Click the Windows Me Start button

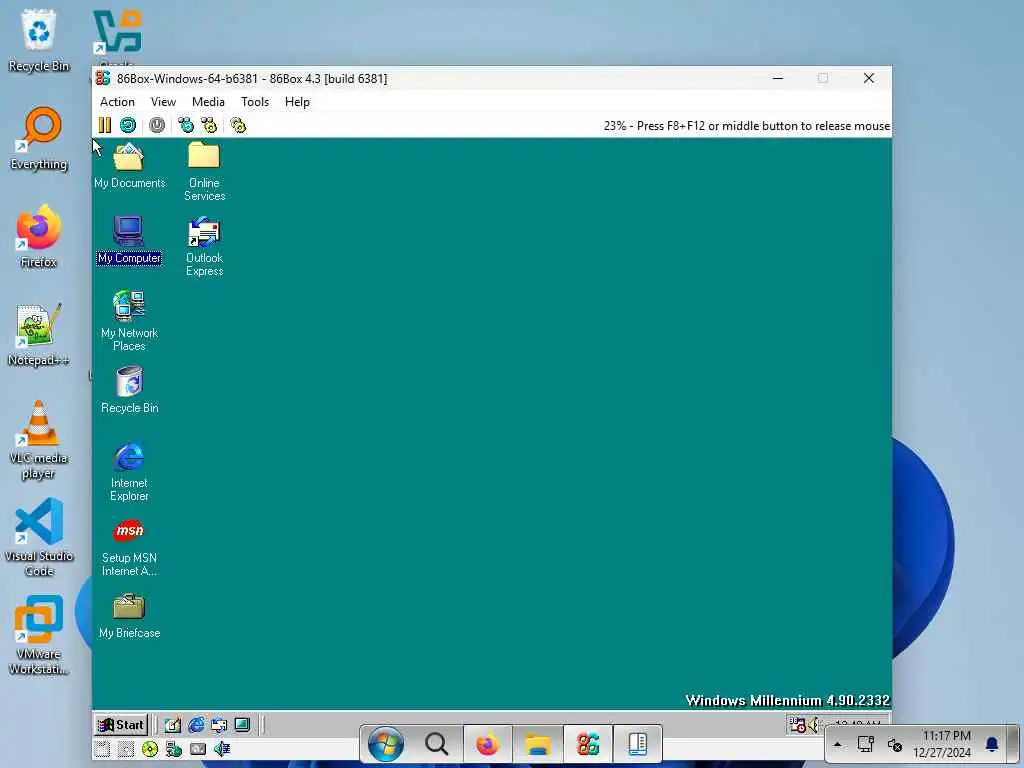click(x=121, y=724)
